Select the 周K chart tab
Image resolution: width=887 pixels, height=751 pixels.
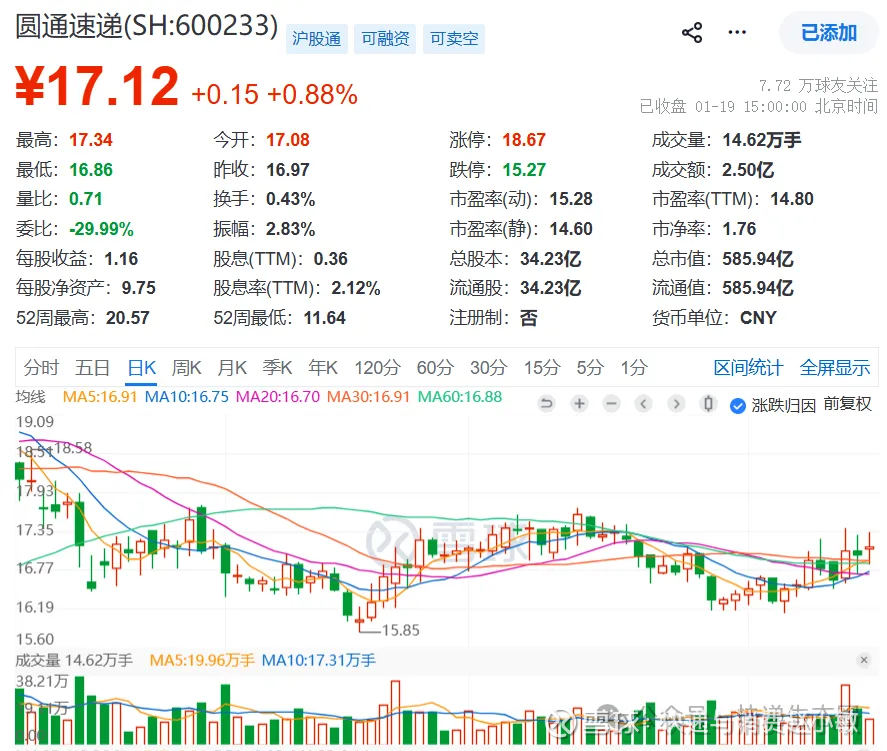click(187, 368)
